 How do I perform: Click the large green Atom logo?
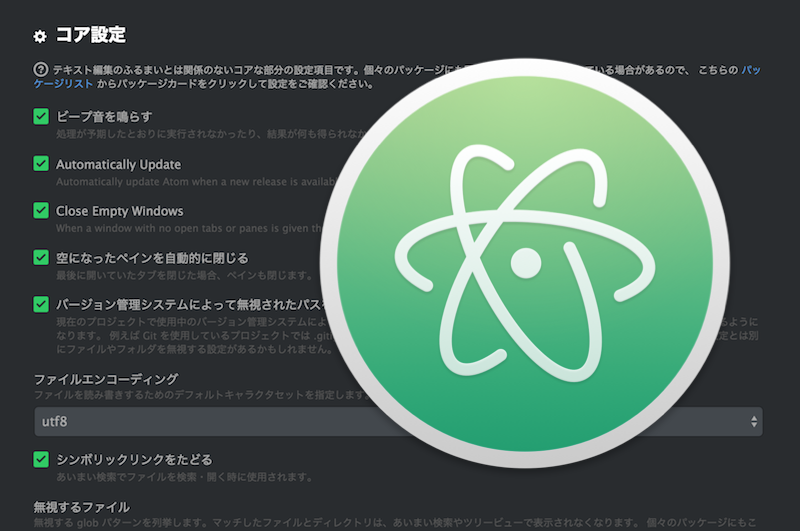coord(523,264)
